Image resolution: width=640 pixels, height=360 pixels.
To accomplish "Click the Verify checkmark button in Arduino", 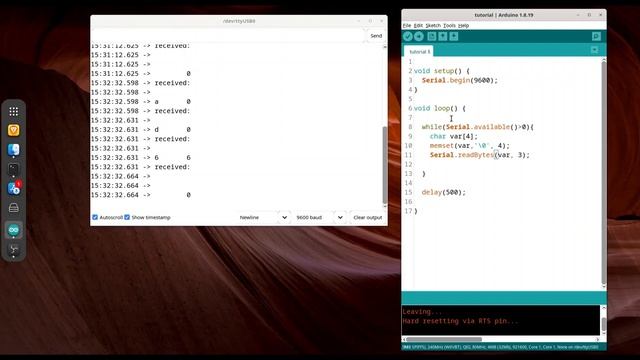I will pos(407,36).
